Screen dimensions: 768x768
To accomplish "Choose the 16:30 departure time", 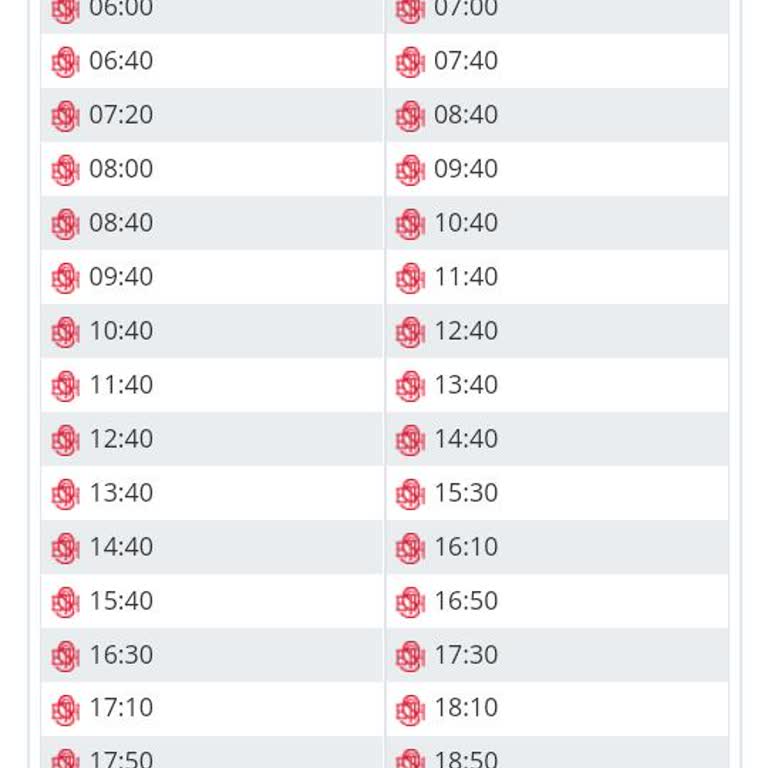I will (x=121, y=655).
